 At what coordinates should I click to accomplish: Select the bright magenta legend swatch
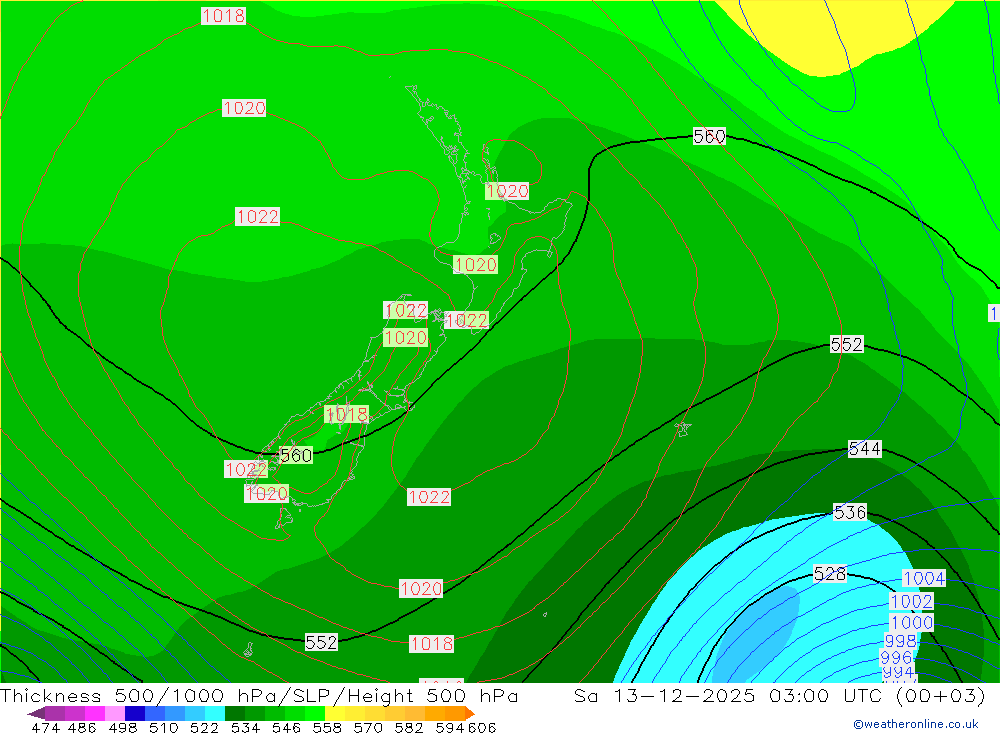click(x=94, y=713)
